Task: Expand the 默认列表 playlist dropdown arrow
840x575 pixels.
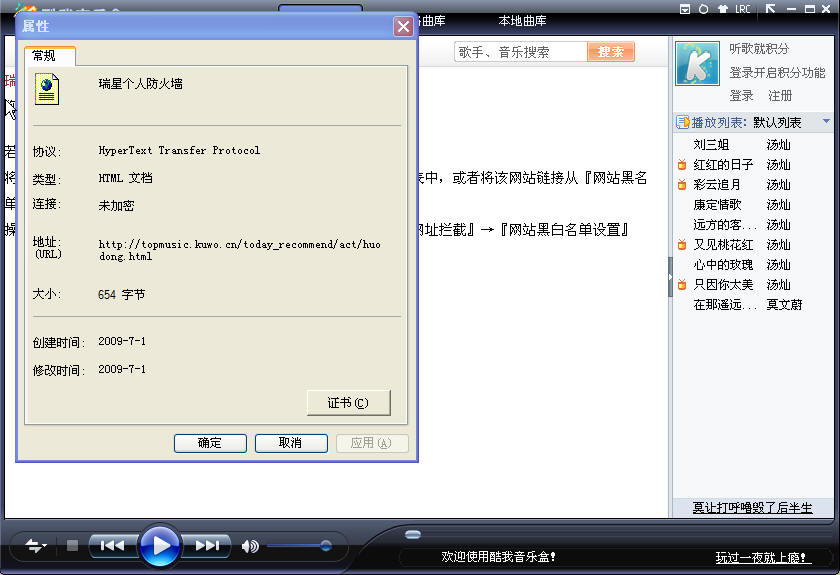Action: (826, 122)
